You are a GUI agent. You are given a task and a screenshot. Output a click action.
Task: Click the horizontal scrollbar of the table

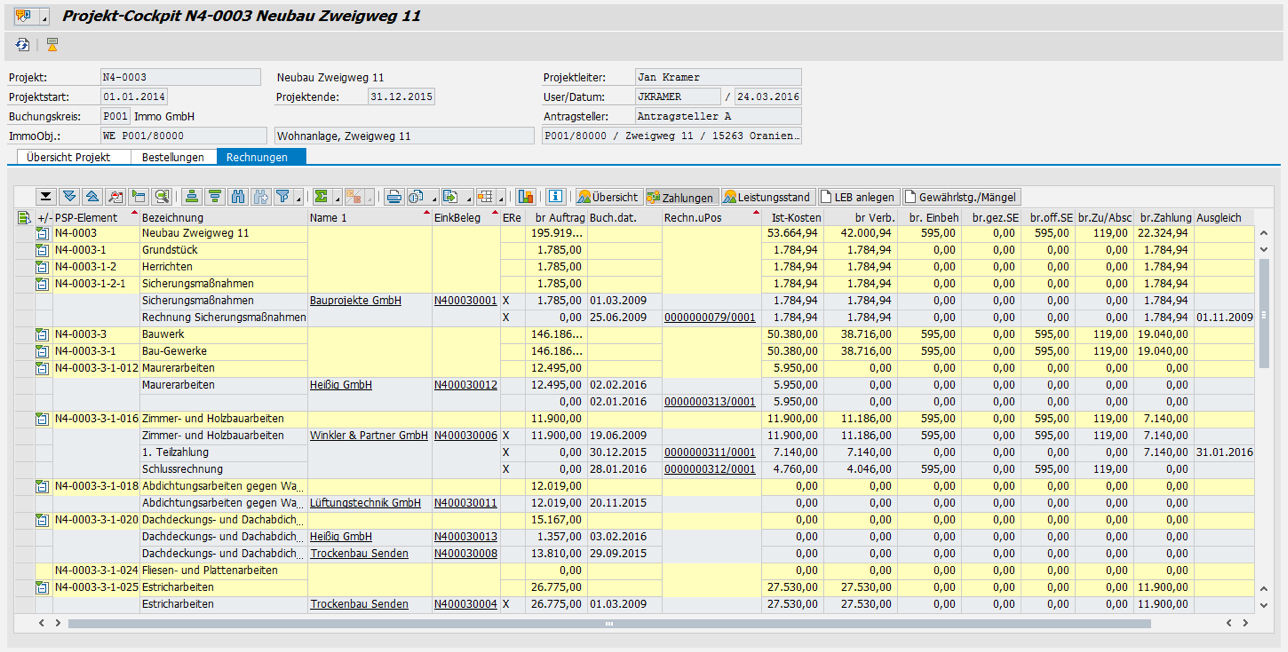pyautogui.click(x=608, y=623)
